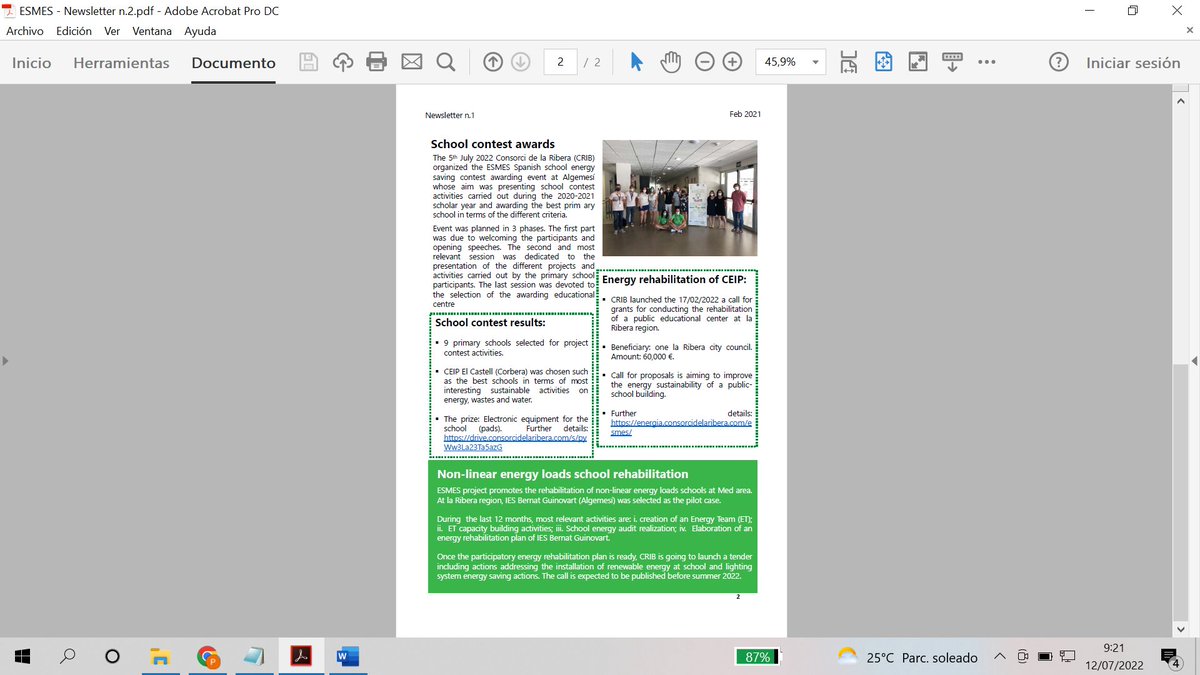Viewport: 1200px width, 675px height.
Task: Zoom in with the plus button
Action: pos(732,62)
